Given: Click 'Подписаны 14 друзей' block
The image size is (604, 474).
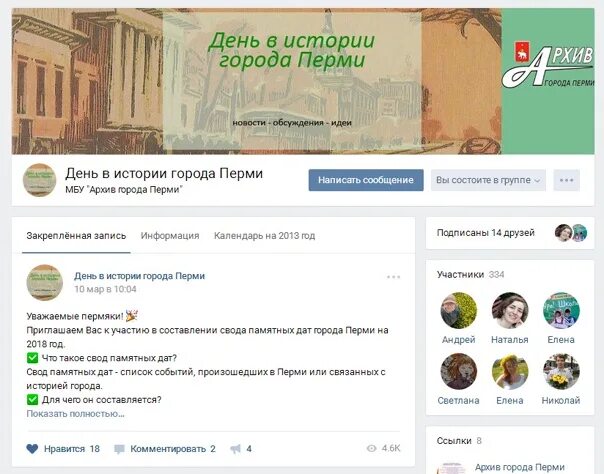Looking at the screenshot, I should pyautogui.click(x=510, y=233).
